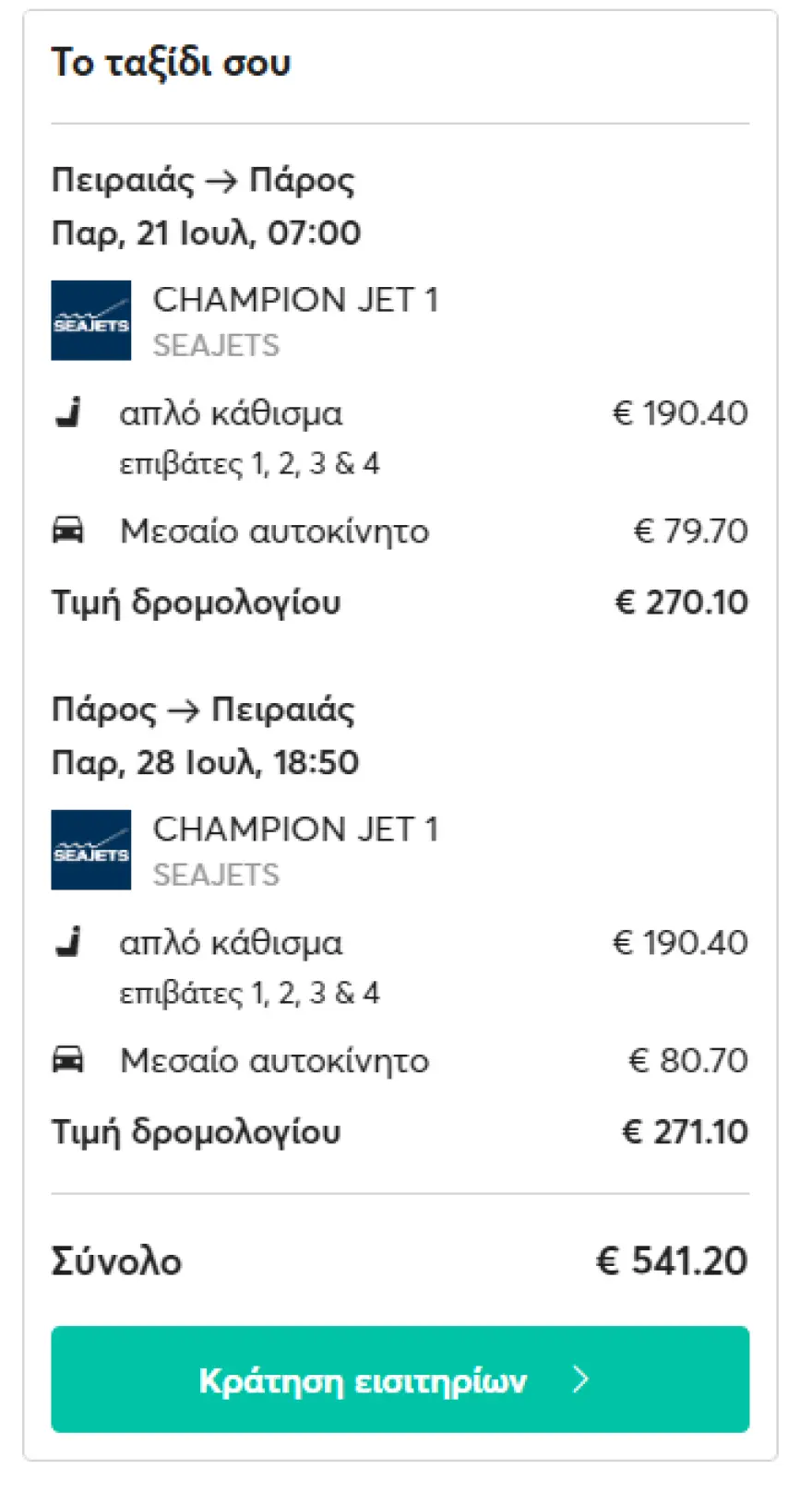
Task: Click the outbound CHAMPION JET 1 vessel name
Action: coord(295,300)
